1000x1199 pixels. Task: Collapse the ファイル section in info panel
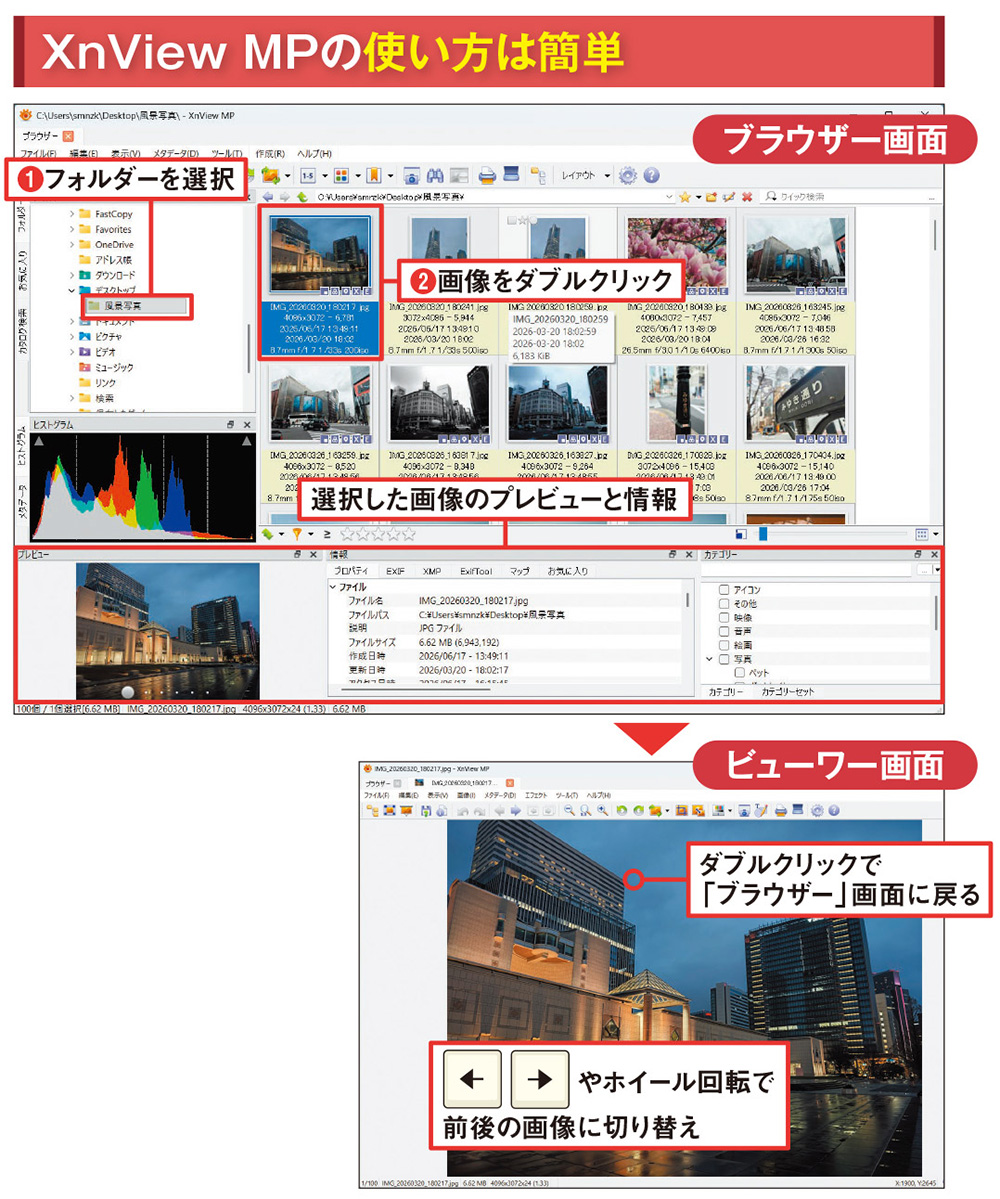[333, 587]
